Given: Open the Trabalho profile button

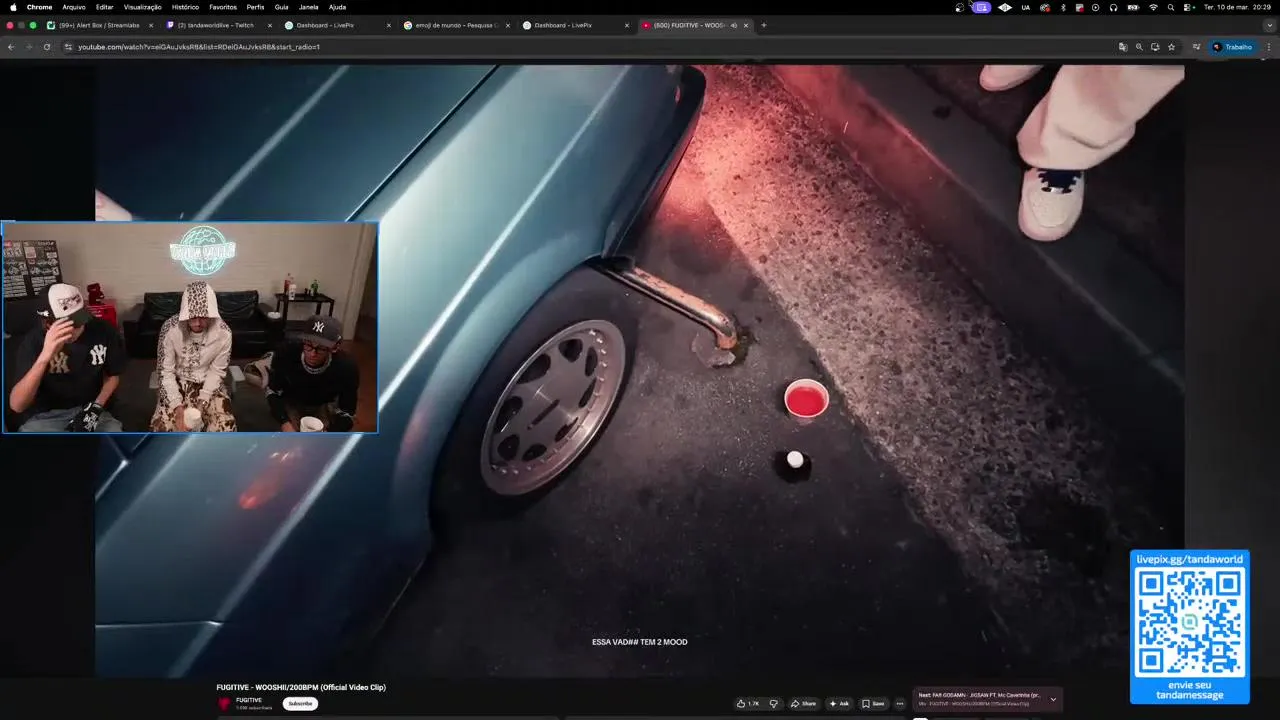Looking at the screenshot, I should pyautogui.click(x=1232, y=47).
